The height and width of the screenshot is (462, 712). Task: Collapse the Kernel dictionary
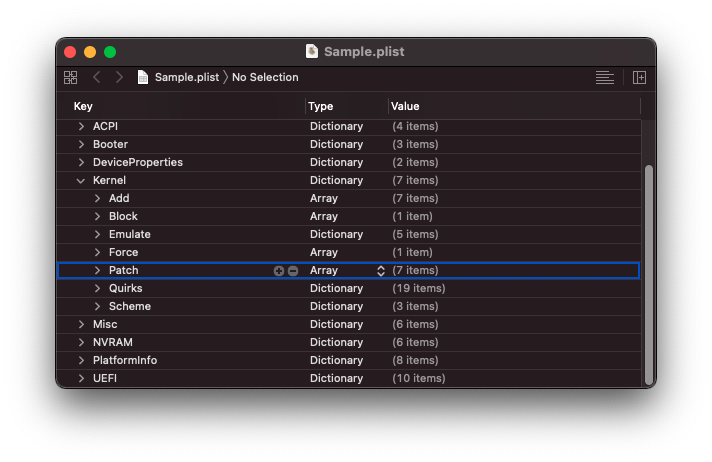click(x=81, y=181)
